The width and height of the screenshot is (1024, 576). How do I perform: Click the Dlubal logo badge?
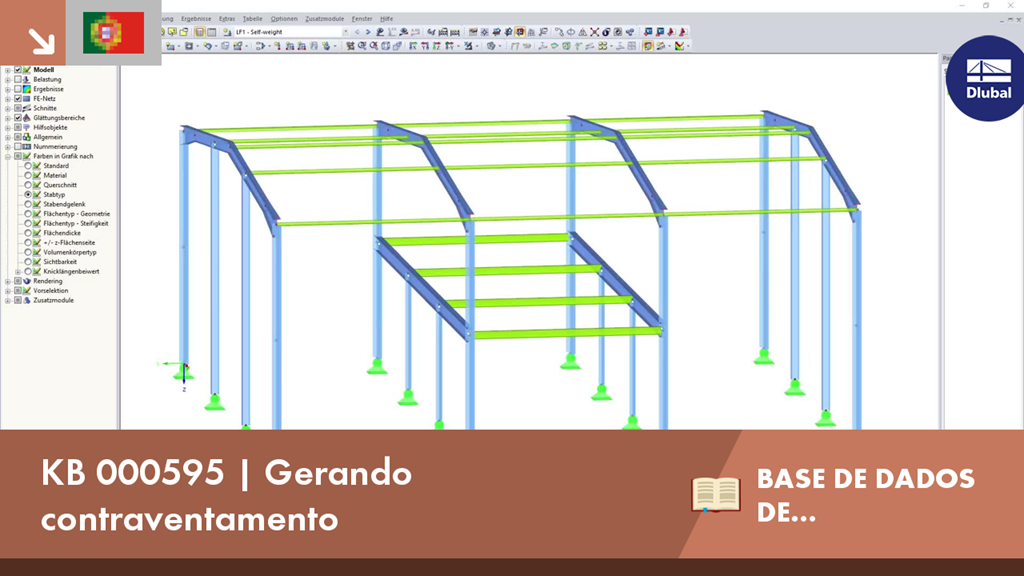[x=986, y=78]
